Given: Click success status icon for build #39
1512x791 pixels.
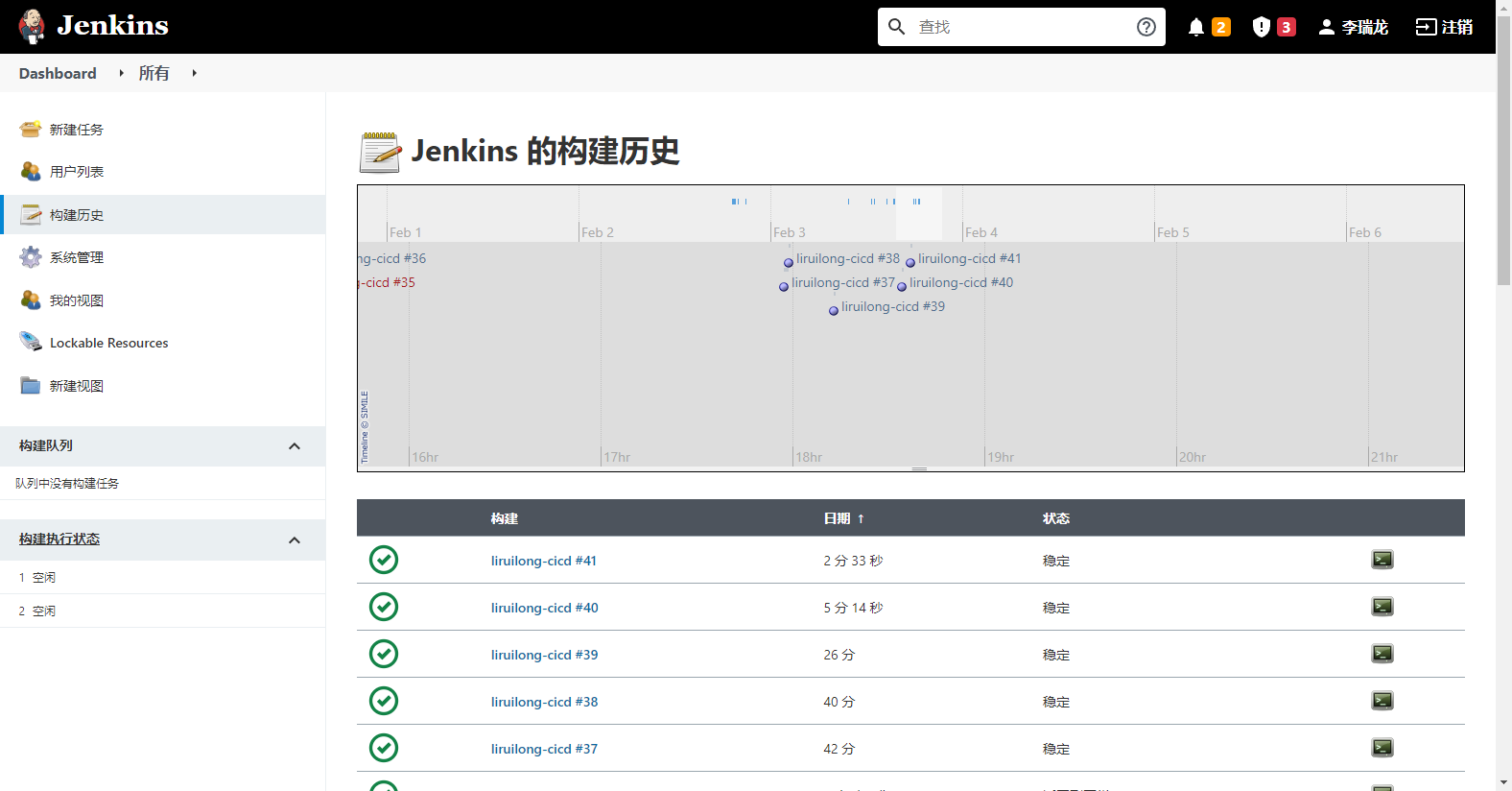Looking at the screenshot, I should [x=384, y=654].
